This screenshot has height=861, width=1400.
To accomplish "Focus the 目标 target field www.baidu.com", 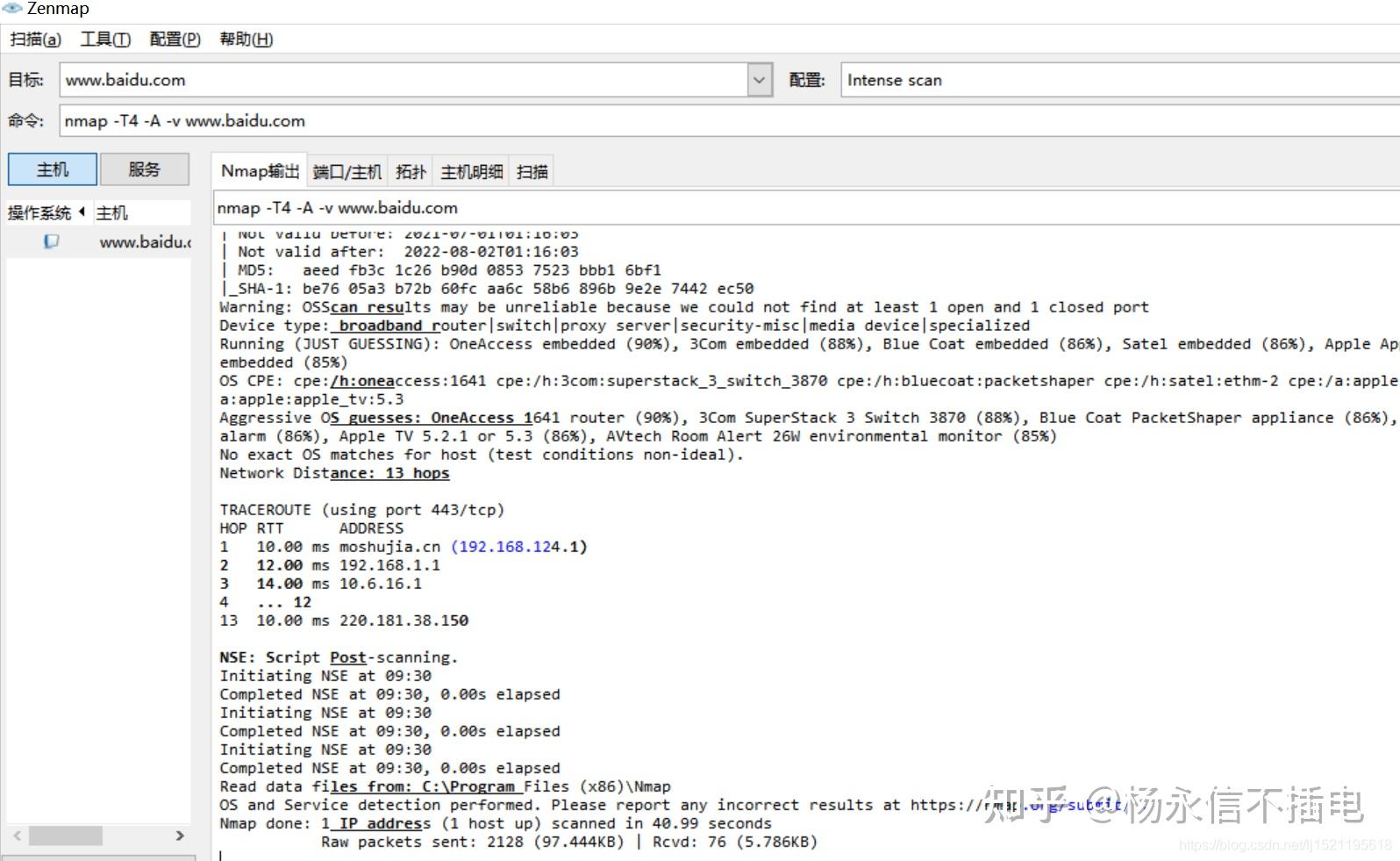I will (x=404, y=80).
